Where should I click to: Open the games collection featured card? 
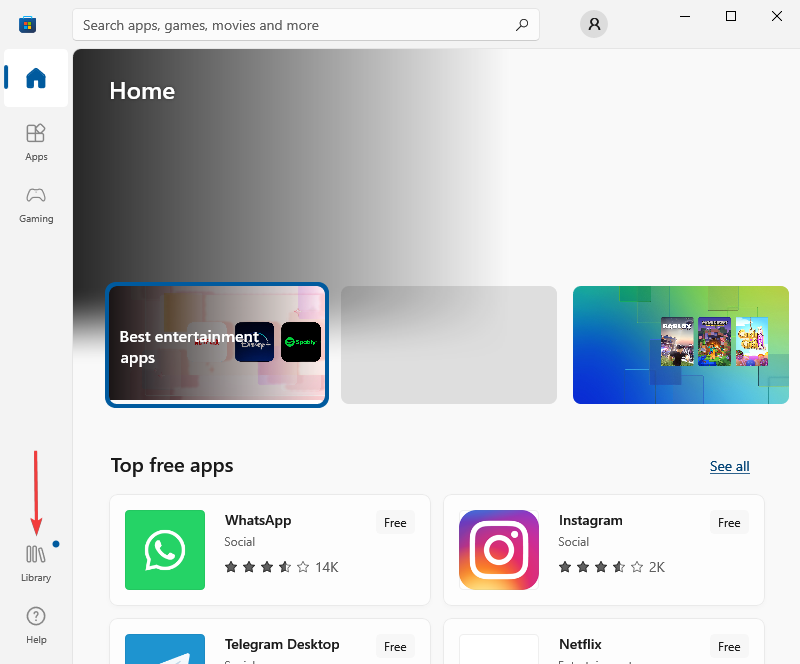(681, 345)
